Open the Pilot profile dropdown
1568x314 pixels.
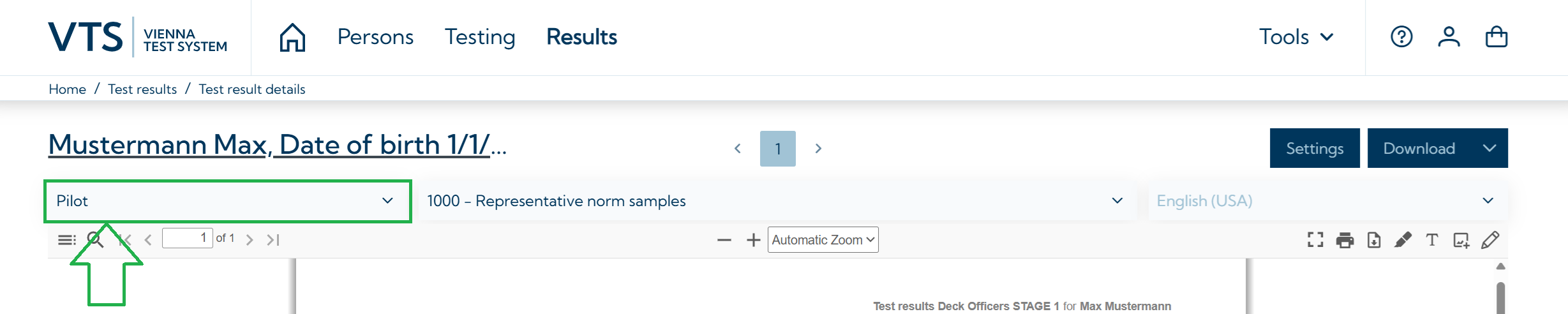pyautogui.click(x=227, y=201)
